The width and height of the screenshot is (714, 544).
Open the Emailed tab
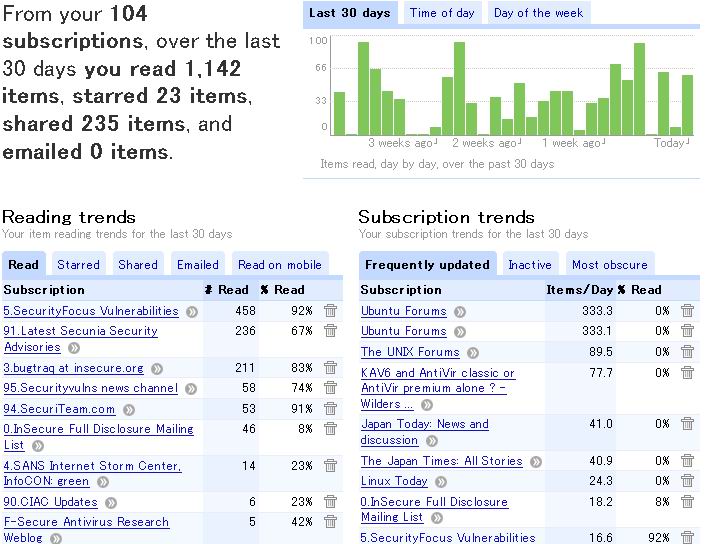[x=198, y=264]
